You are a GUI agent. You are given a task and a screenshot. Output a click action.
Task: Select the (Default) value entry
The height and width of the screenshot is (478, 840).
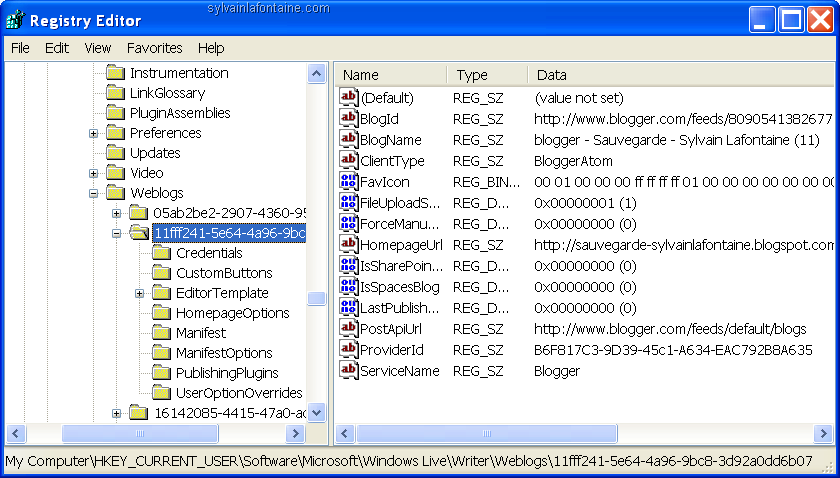[387, 98]
